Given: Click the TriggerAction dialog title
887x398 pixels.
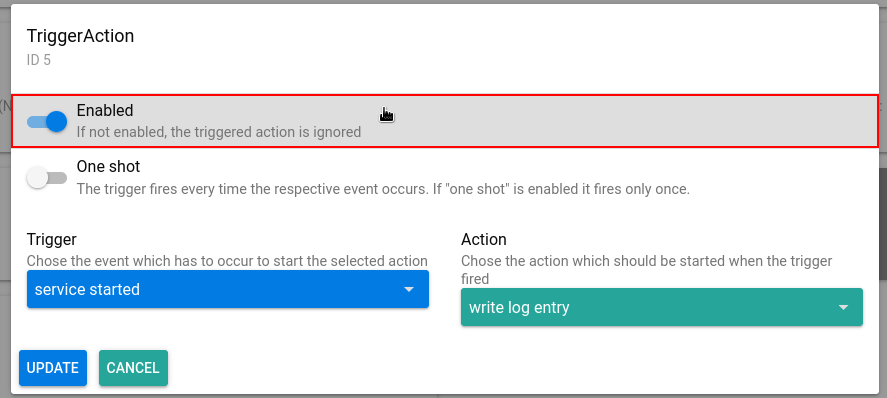Looking at the screenshot, I should click(x=80, y=36).
